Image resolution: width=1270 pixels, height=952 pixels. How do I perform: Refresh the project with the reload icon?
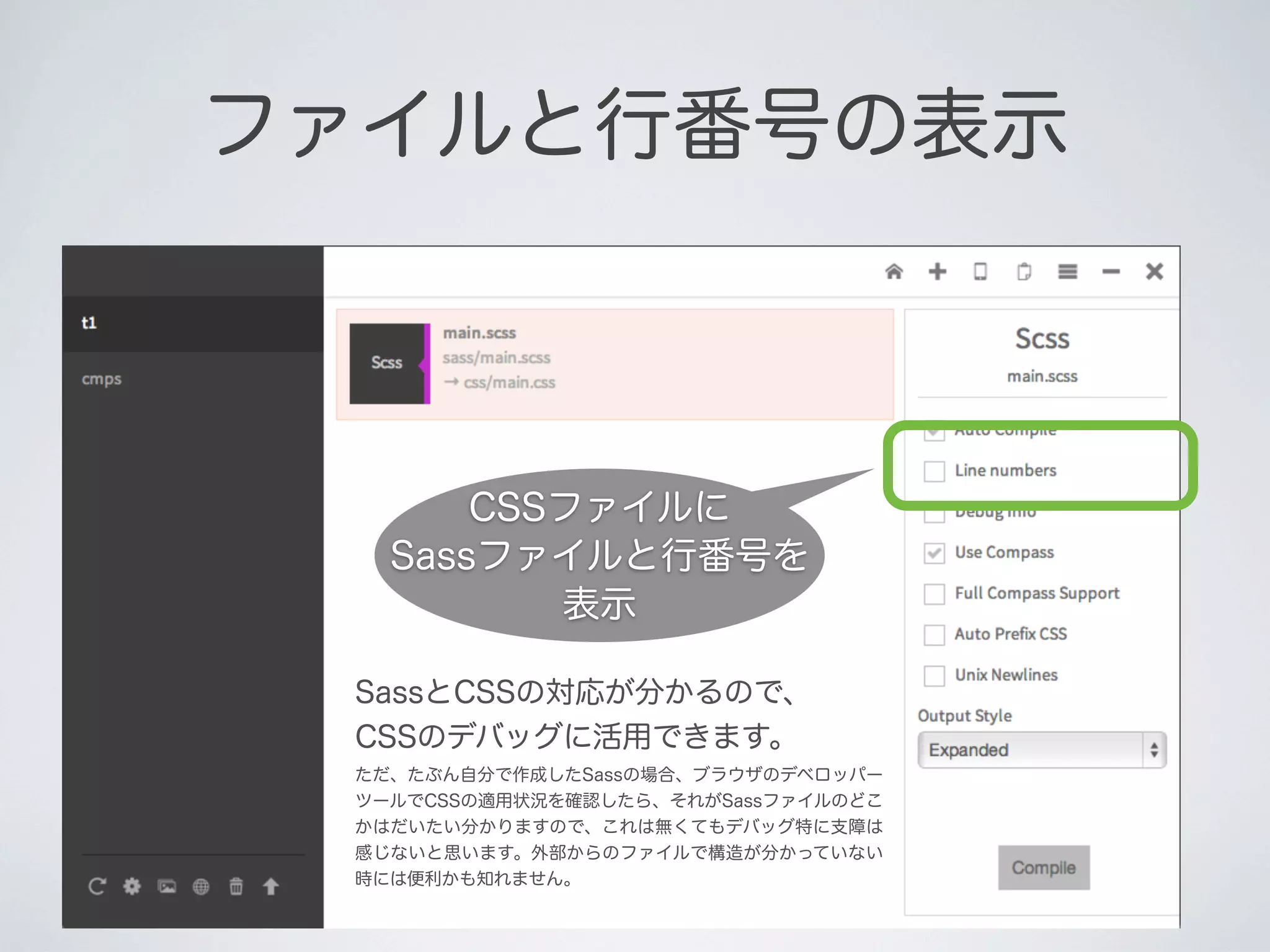pos(97,886)
